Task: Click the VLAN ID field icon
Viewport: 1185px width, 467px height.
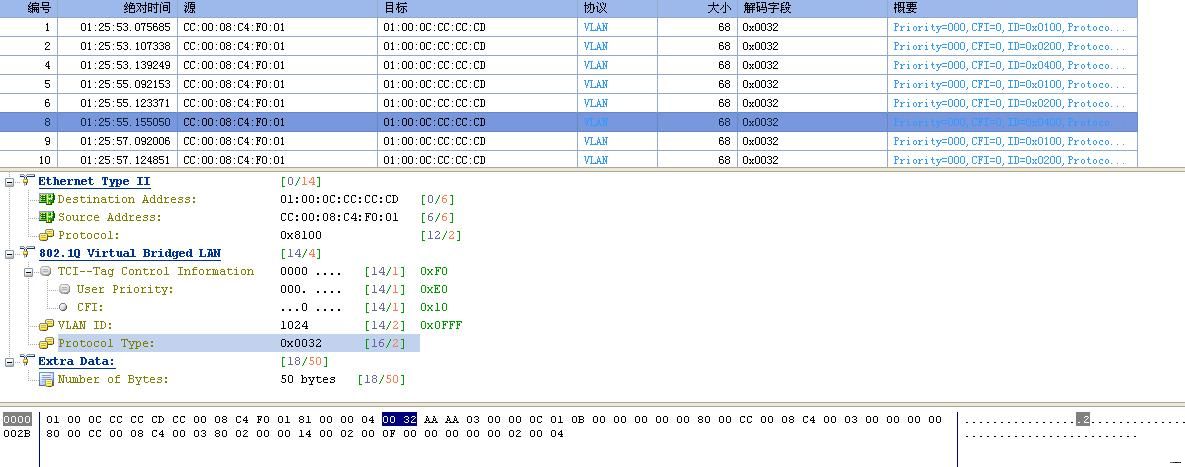Action: [46, 325]
